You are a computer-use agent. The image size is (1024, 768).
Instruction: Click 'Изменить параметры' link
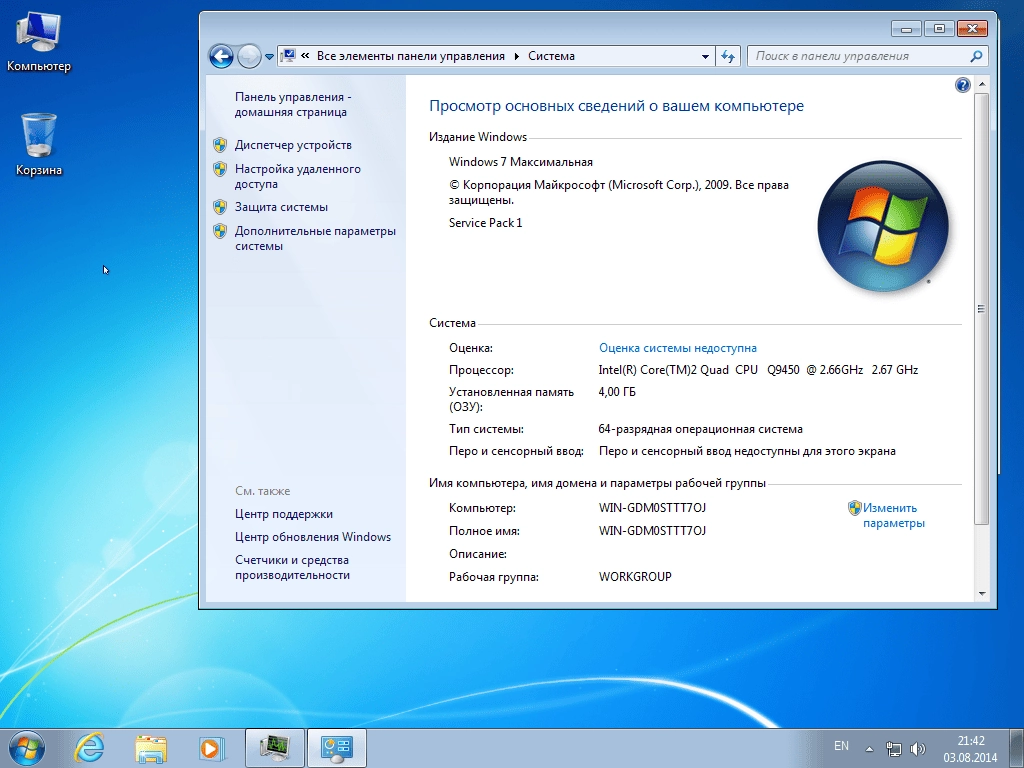point(893,515)
